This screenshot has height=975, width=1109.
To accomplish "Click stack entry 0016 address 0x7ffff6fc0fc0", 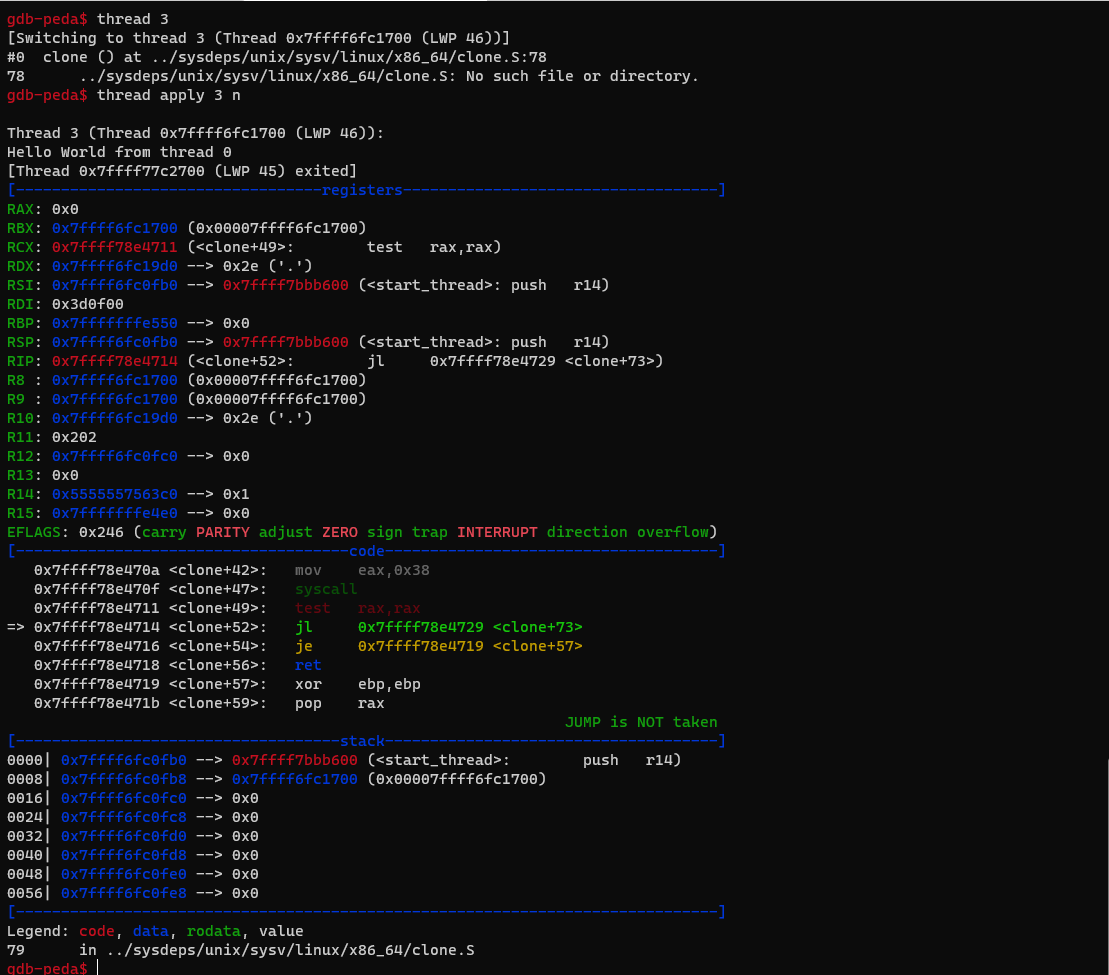I will coord(124,799).
